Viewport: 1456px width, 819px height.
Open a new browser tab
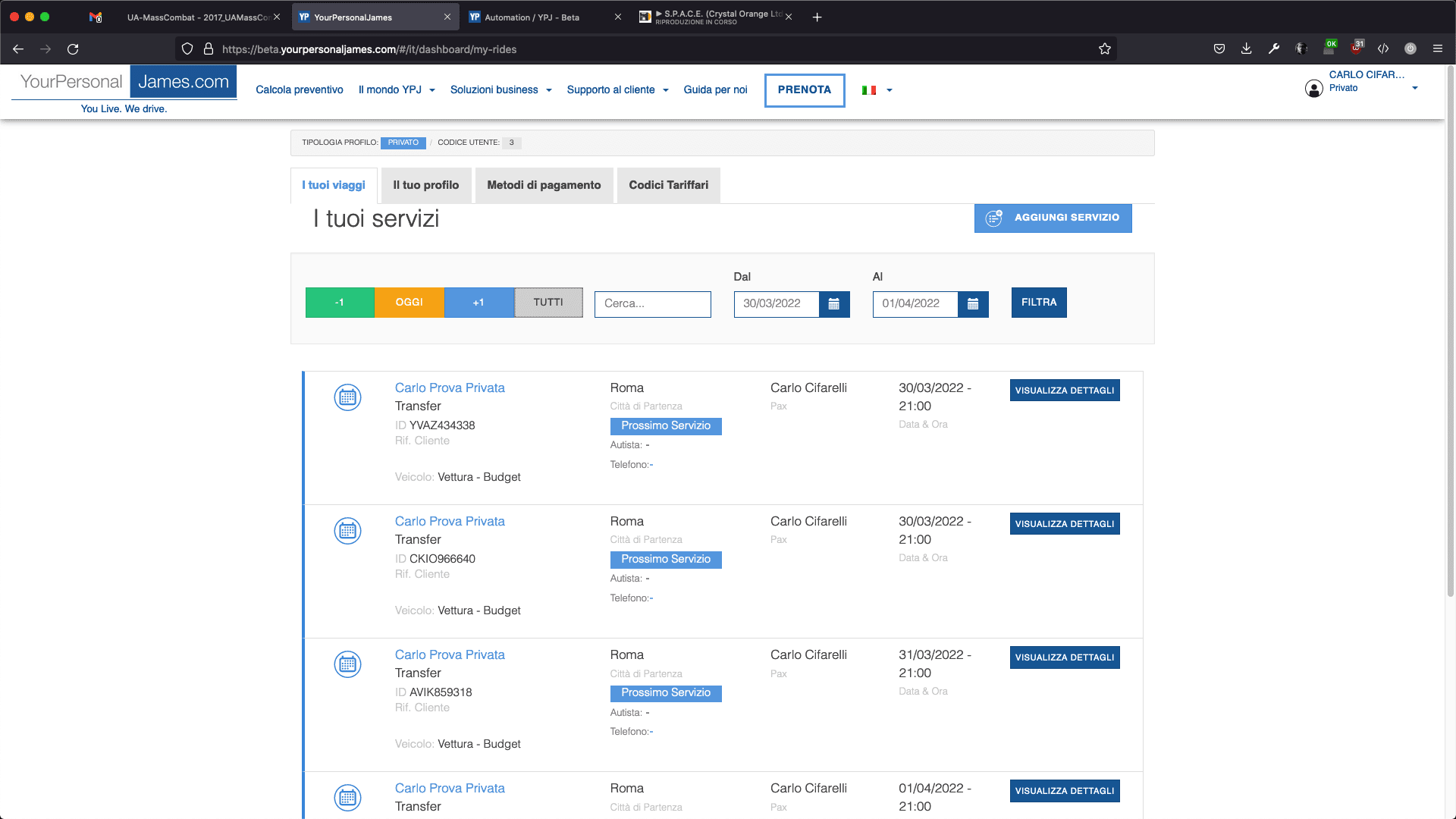(x=817, y=17)
